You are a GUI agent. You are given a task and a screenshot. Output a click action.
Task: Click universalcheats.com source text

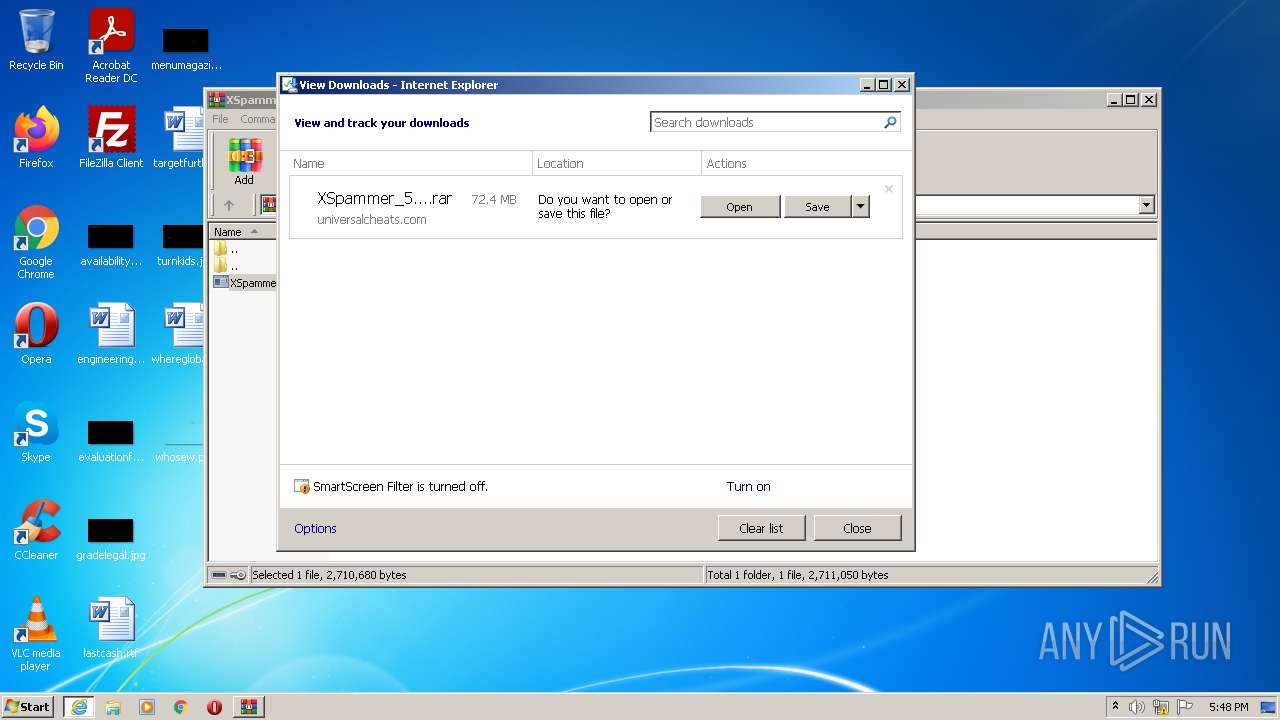click(372, 220)
